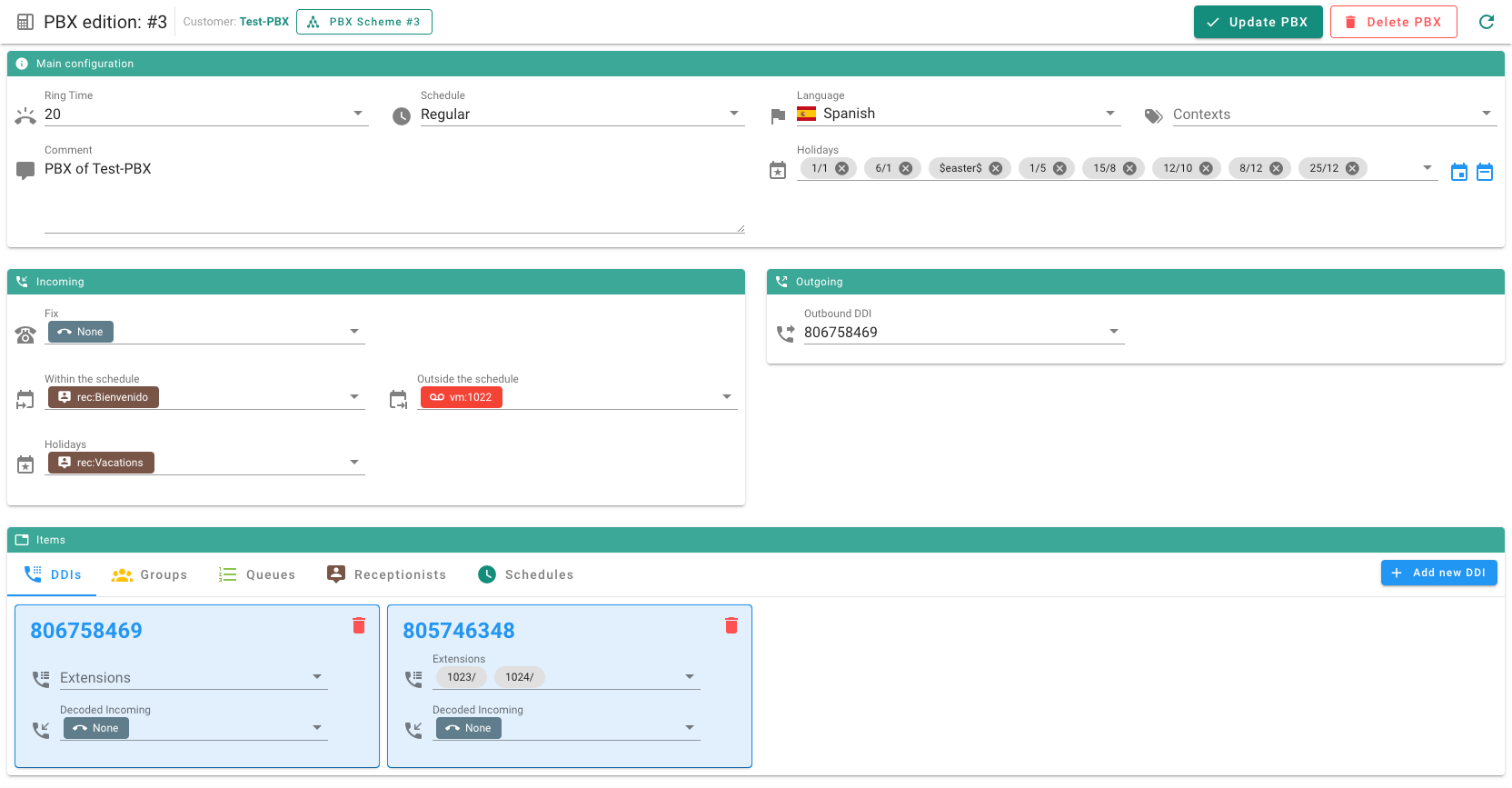Click Add new DDI button

click(x=1438, y=573)
